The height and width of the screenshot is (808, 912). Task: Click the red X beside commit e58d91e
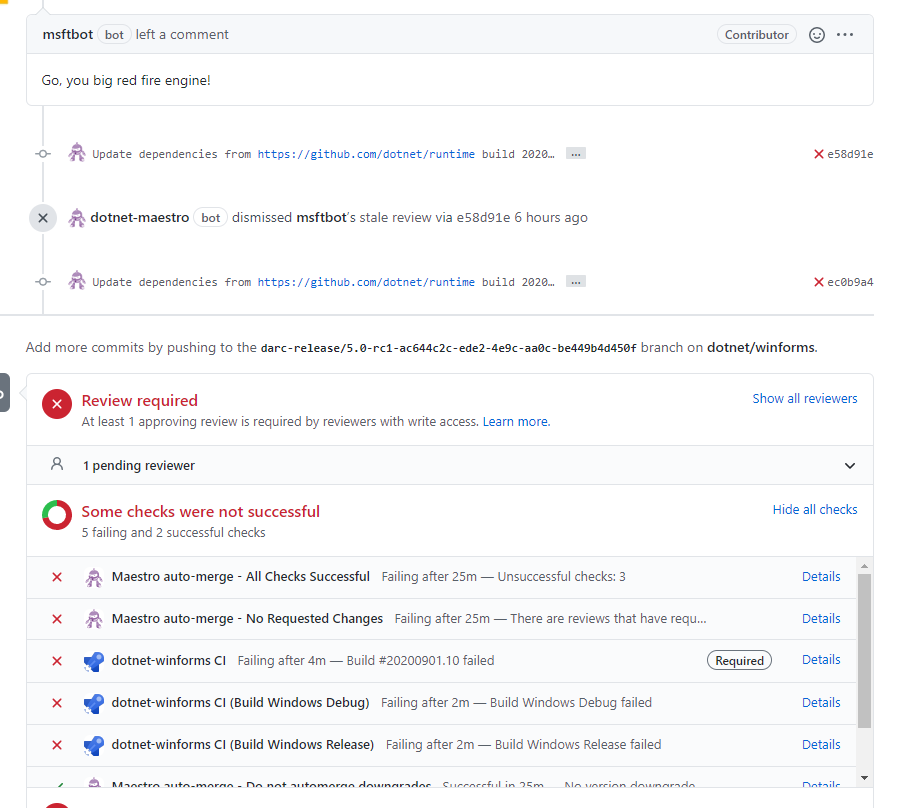[x=818, y=153]
